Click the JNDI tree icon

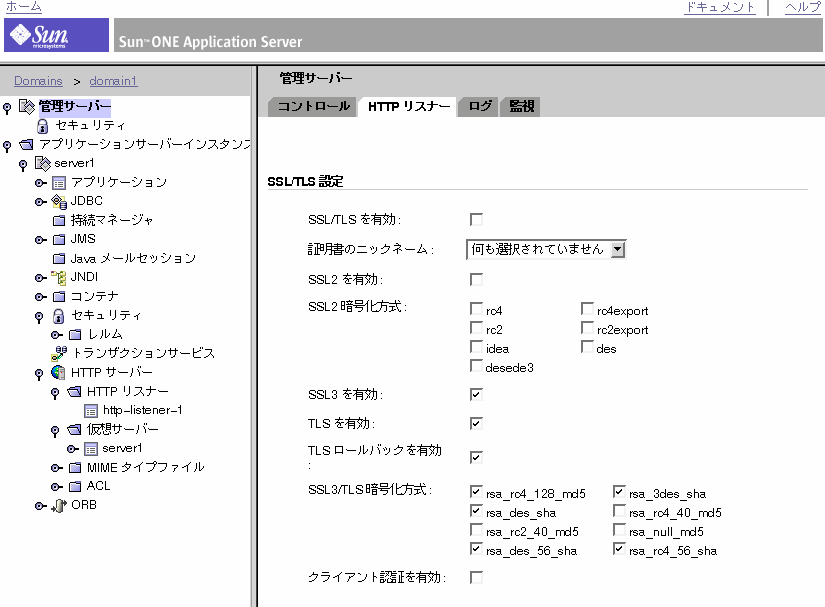tap(58, 278)
